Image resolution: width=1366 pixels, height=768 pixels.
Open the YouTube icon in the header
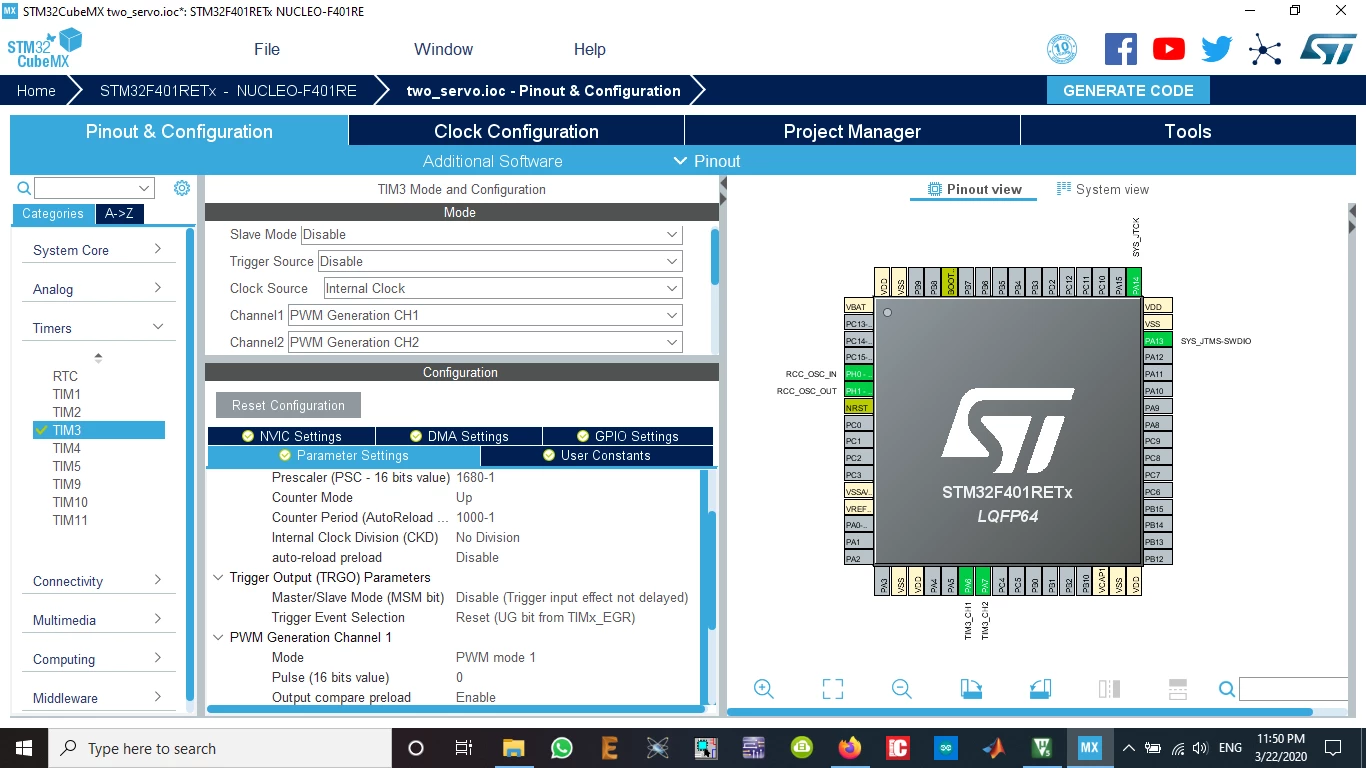[1168, 49]
